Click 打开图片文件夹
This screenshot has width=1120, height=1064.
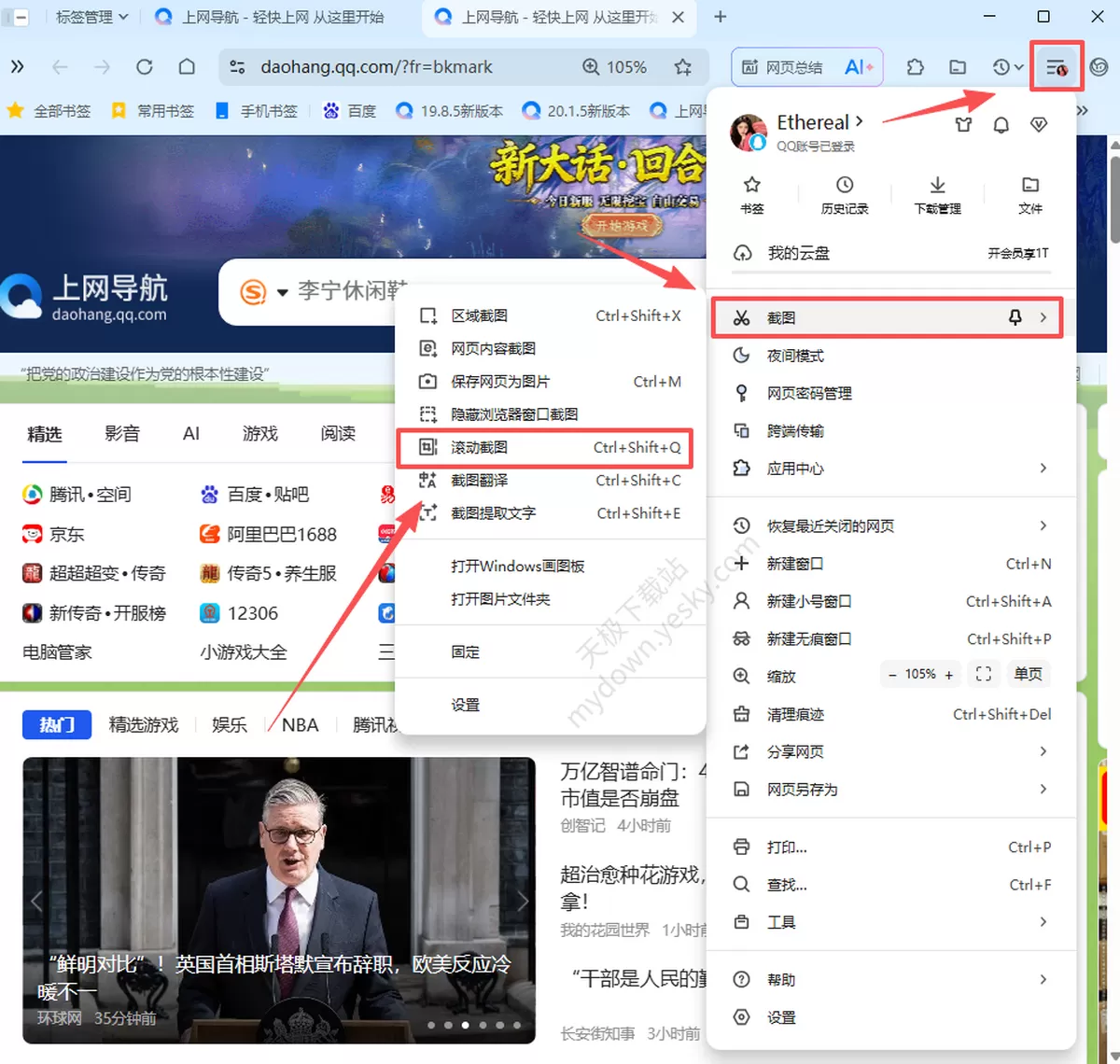551,599
